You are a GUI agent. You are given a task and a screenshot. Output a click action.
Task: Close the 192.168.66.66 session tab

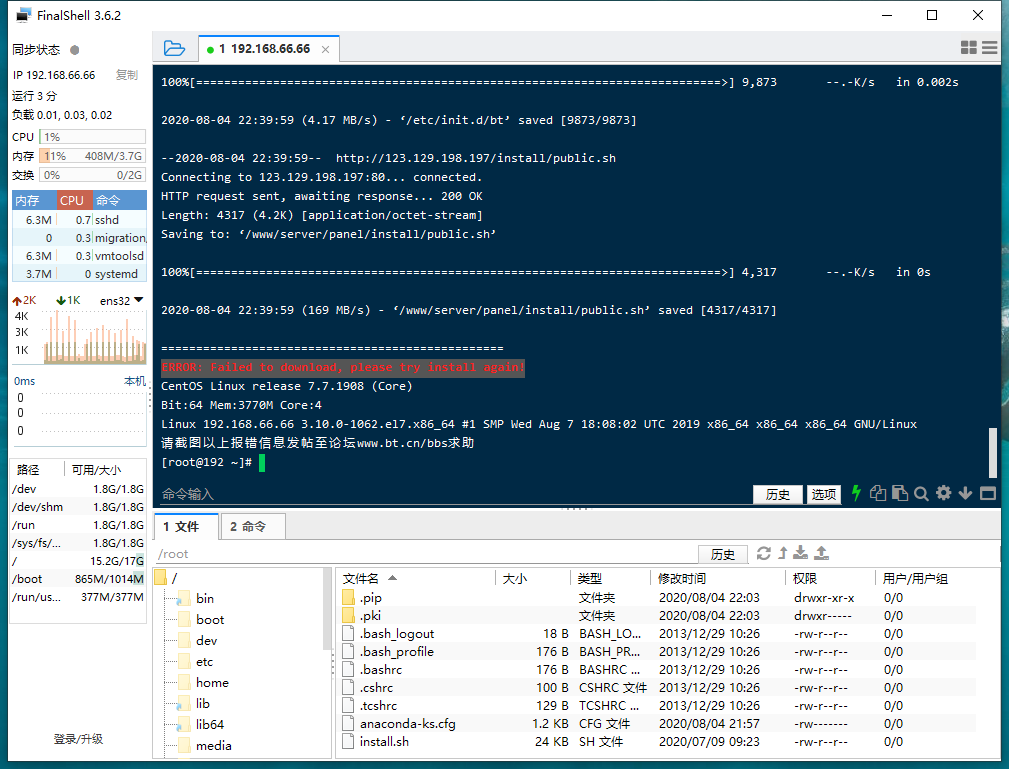(x=326, y=50)
